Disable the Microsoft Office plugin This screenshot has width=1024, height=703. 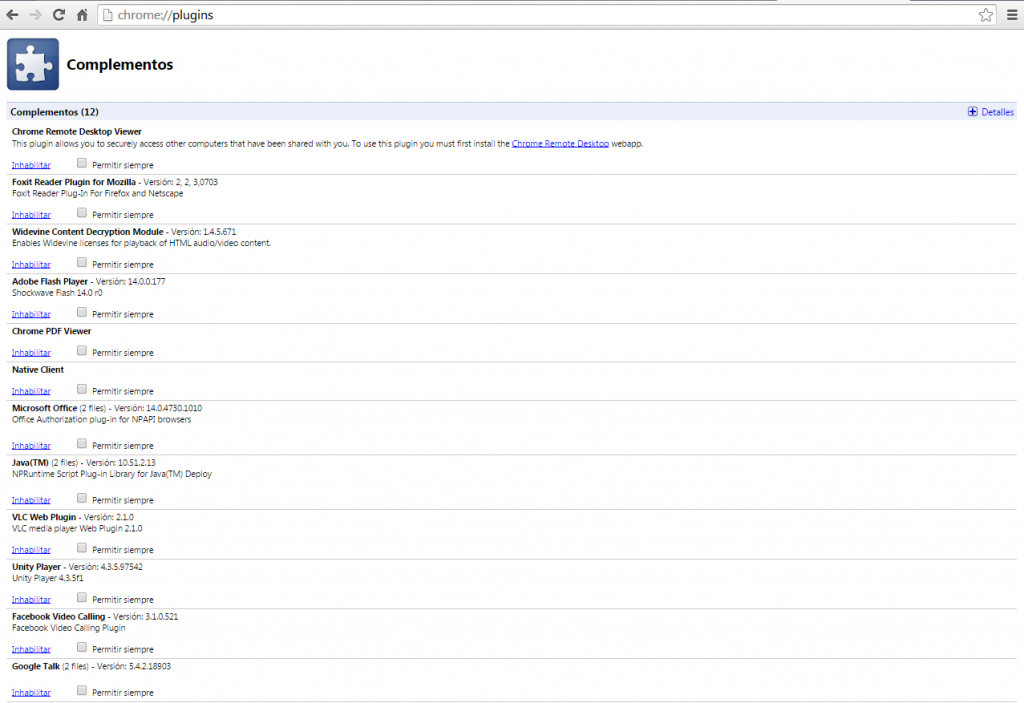tap(30, 445)
